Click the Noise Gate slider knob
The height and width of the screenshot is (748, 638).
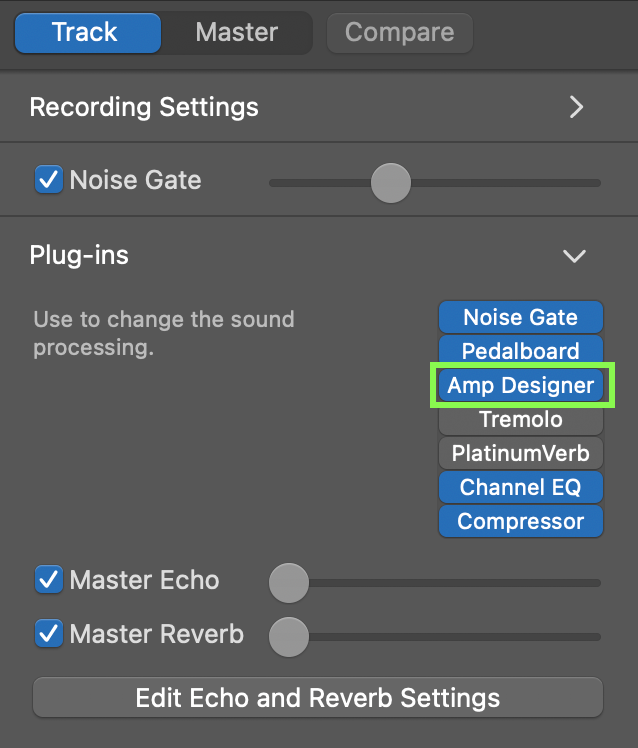pyautogui.click(x=391, y=183)
